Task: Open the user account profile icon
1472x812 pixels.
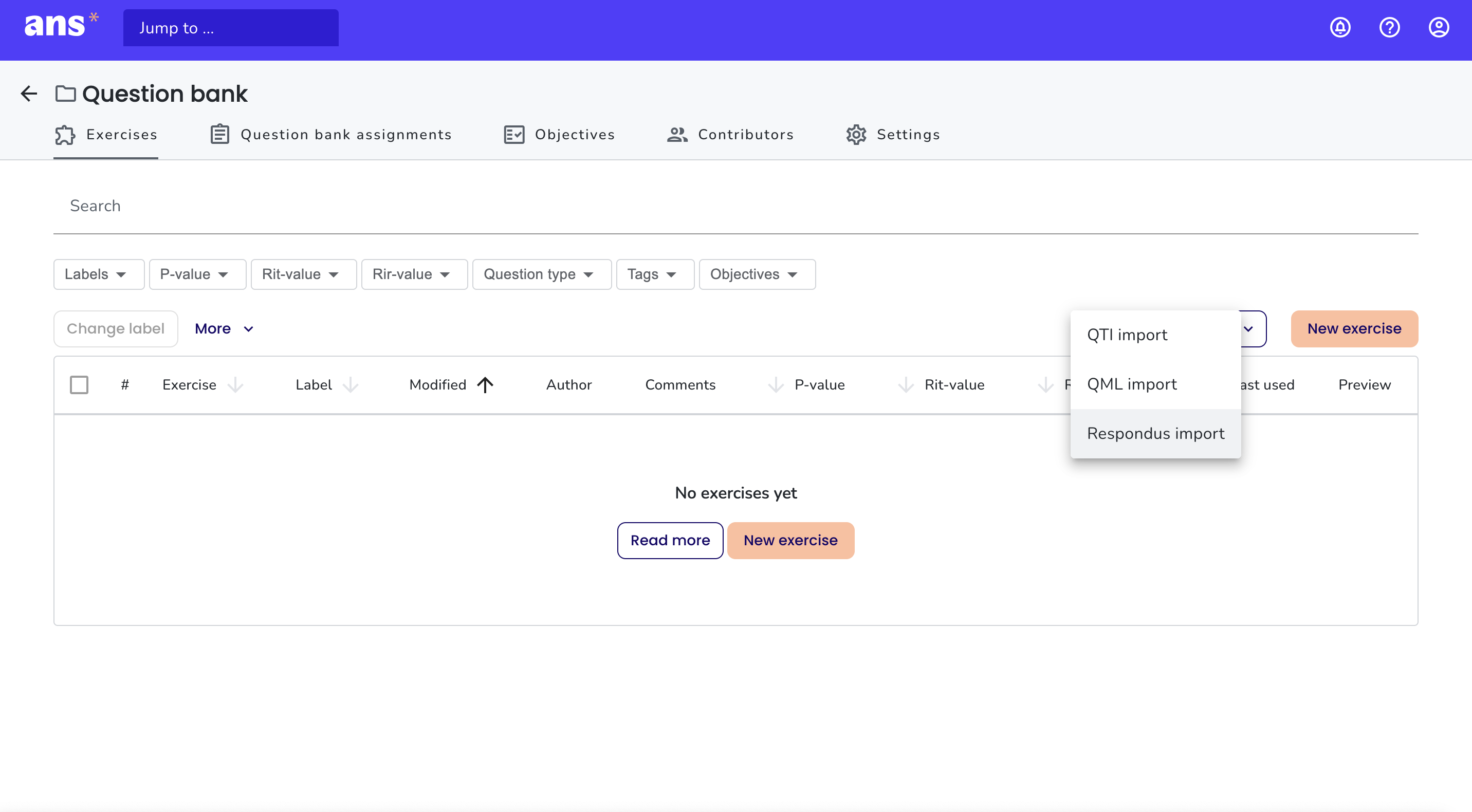Action: (x=1438, y=27)
